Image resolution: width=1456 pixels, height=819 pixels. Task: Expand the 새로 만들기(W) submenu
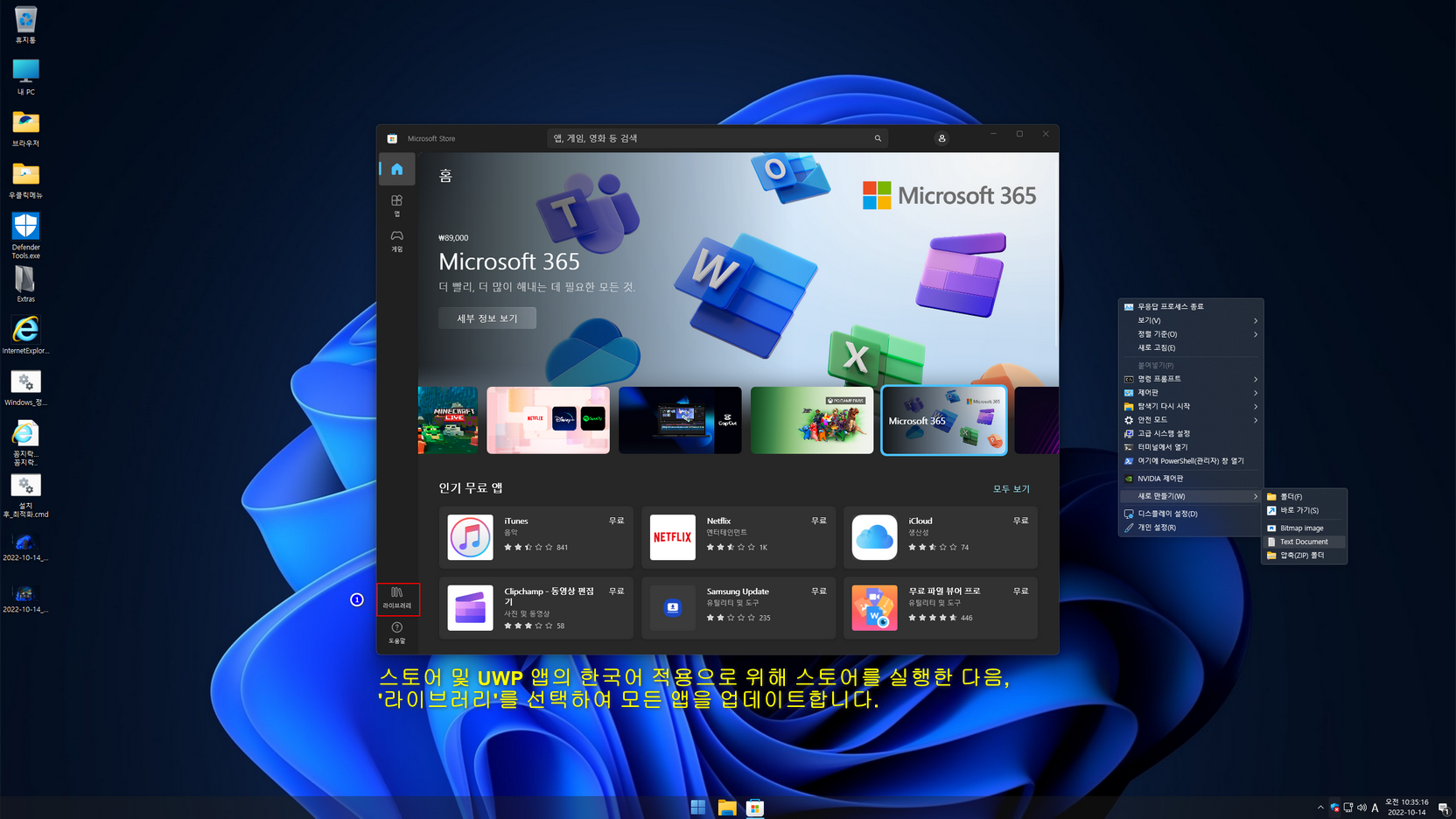point(1191,496)
